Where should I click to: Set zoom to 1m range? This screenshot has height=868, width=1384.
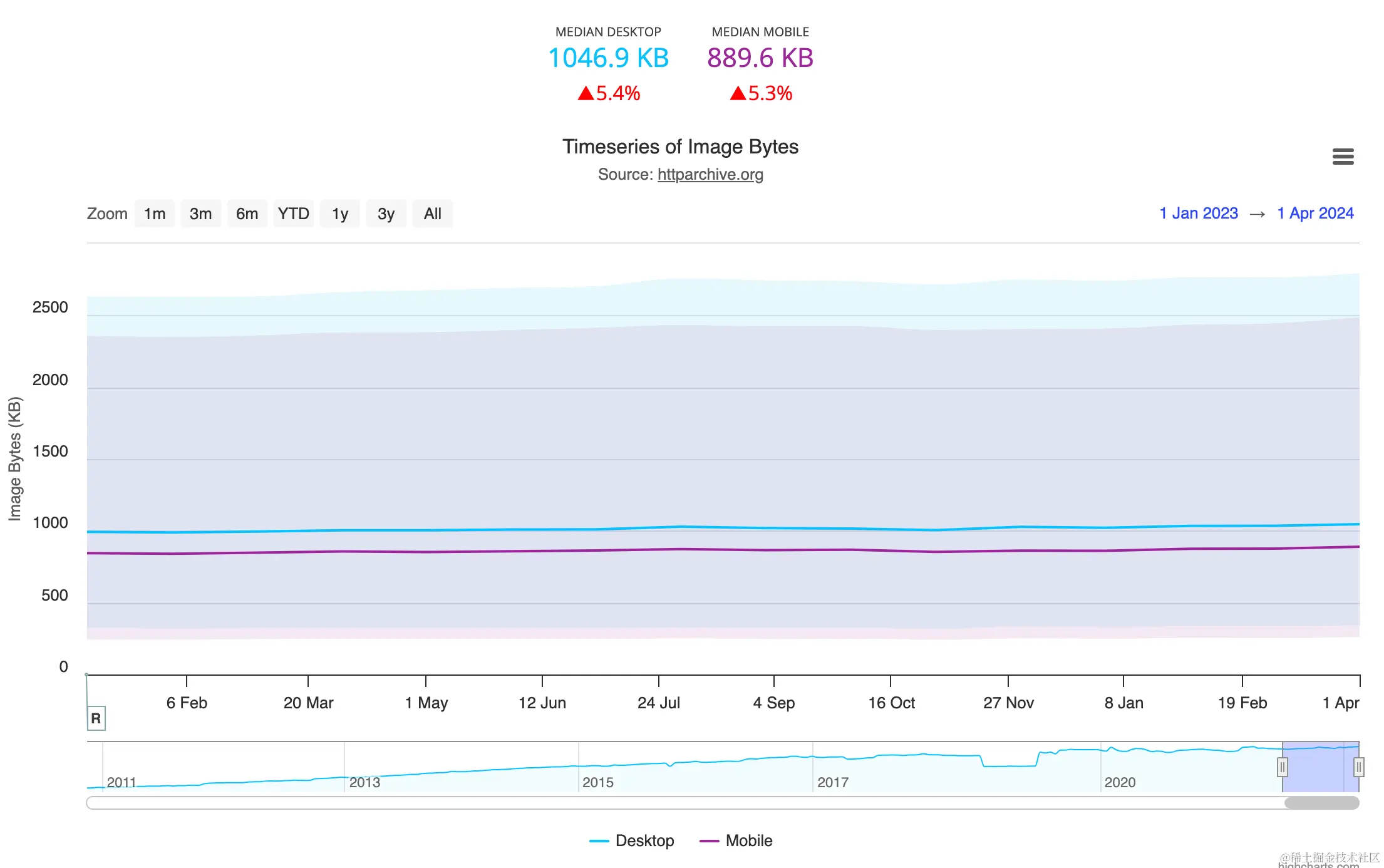tap(155, 214)
